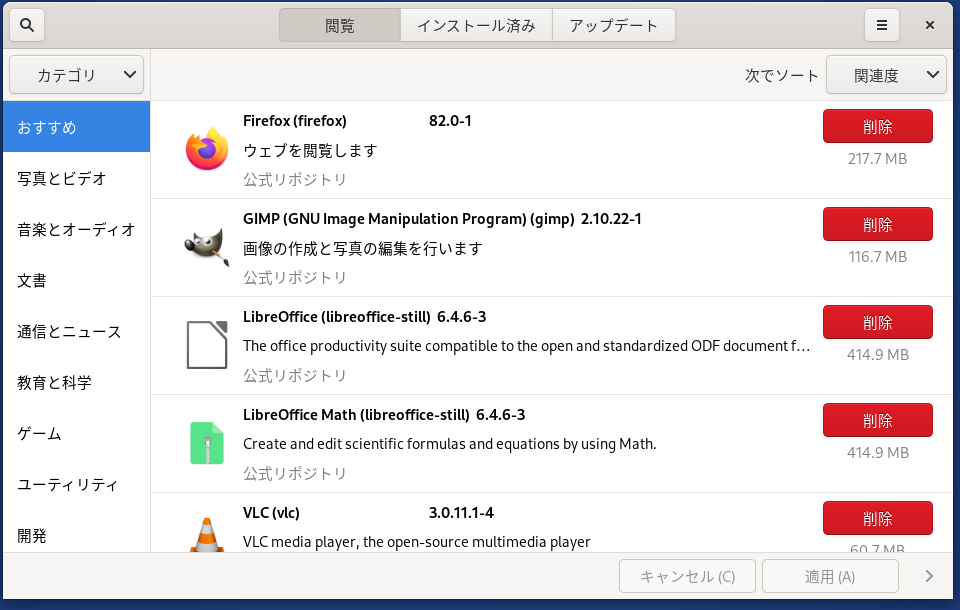The image size is (960, 610).
Task: Click the VLC version 3.0.11.1-4
Action: coord(461,513)
